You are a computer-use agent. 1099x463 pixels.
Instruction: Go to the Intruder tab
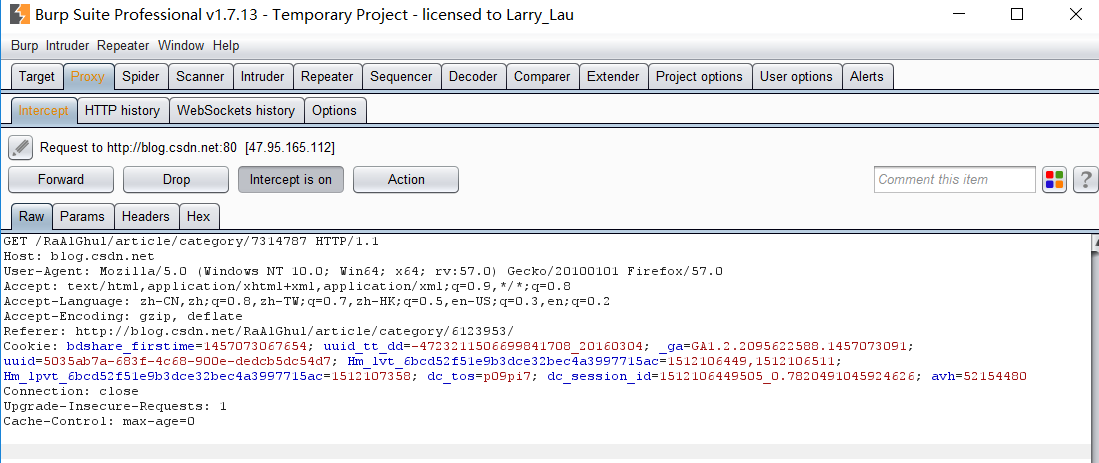click(263, 76)
